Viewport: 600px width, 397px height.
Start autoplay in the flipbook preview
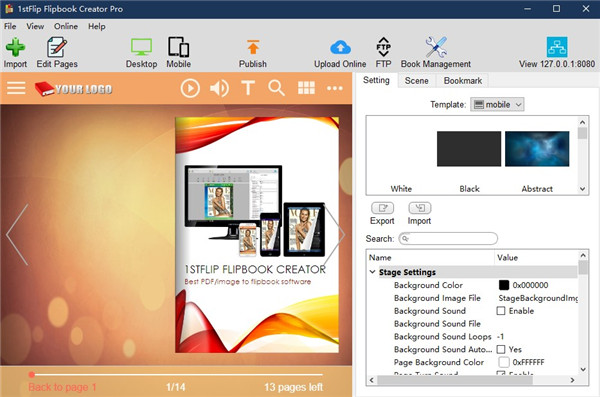tap(190, 88)
